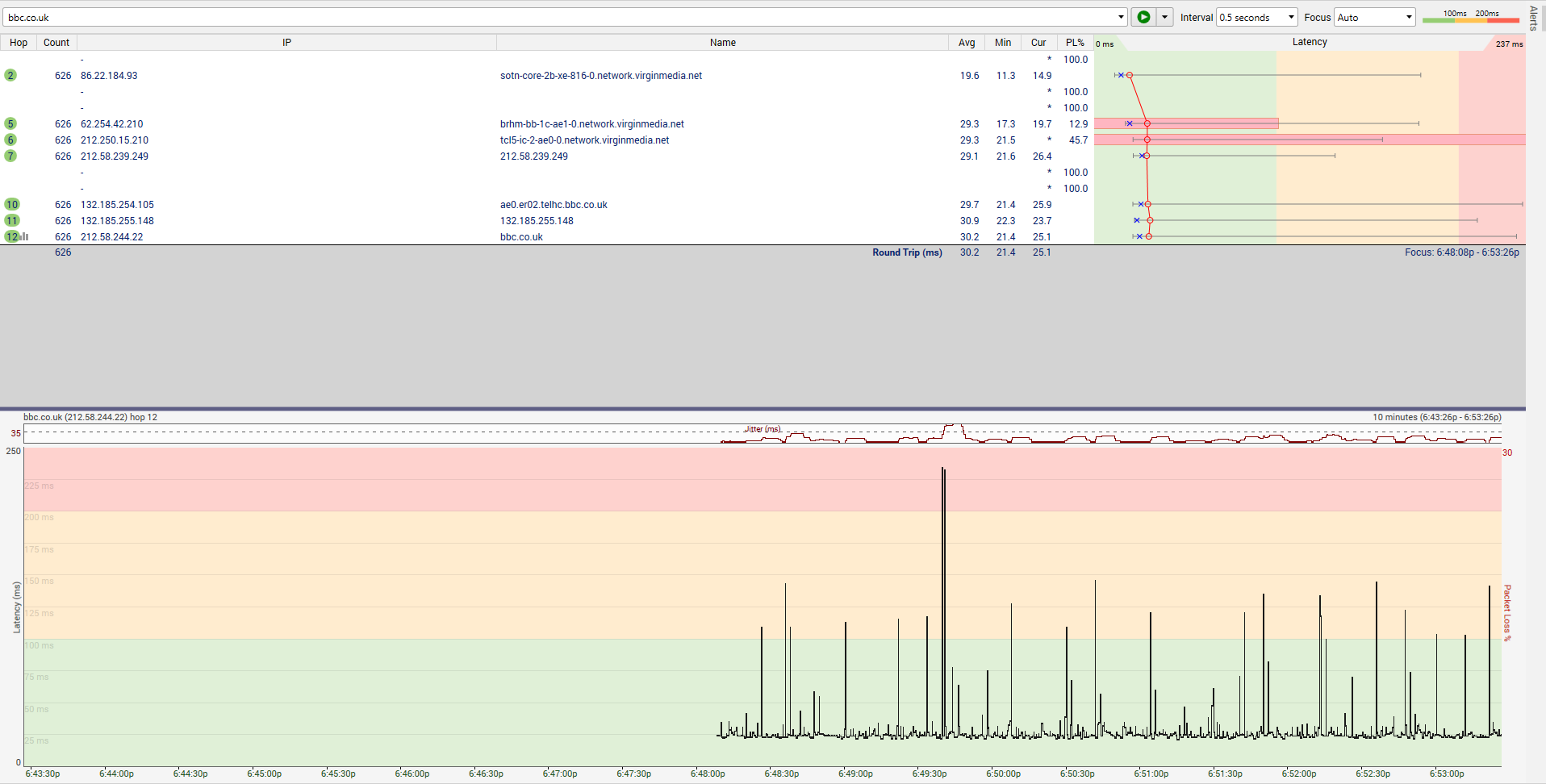The image size is (1546, 784).
Task: Click the Round Trip (ms) summary label
Action: pos(907,252)
